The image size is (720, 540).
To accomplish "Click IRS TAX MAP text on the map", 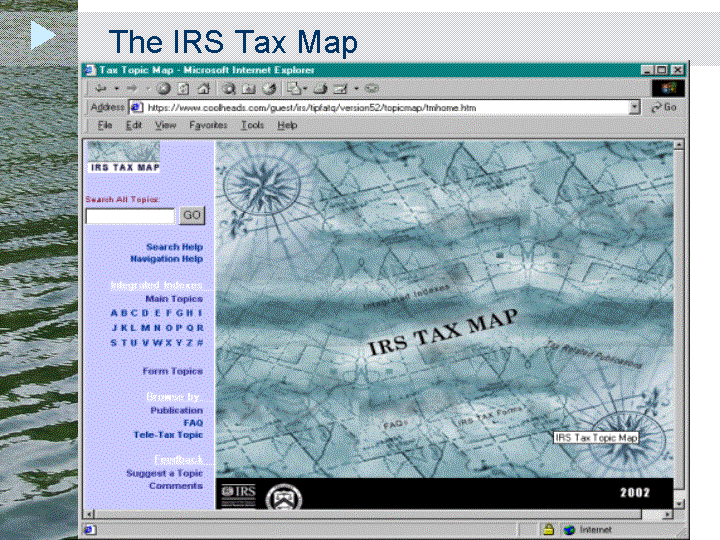I will click(443, 332).
